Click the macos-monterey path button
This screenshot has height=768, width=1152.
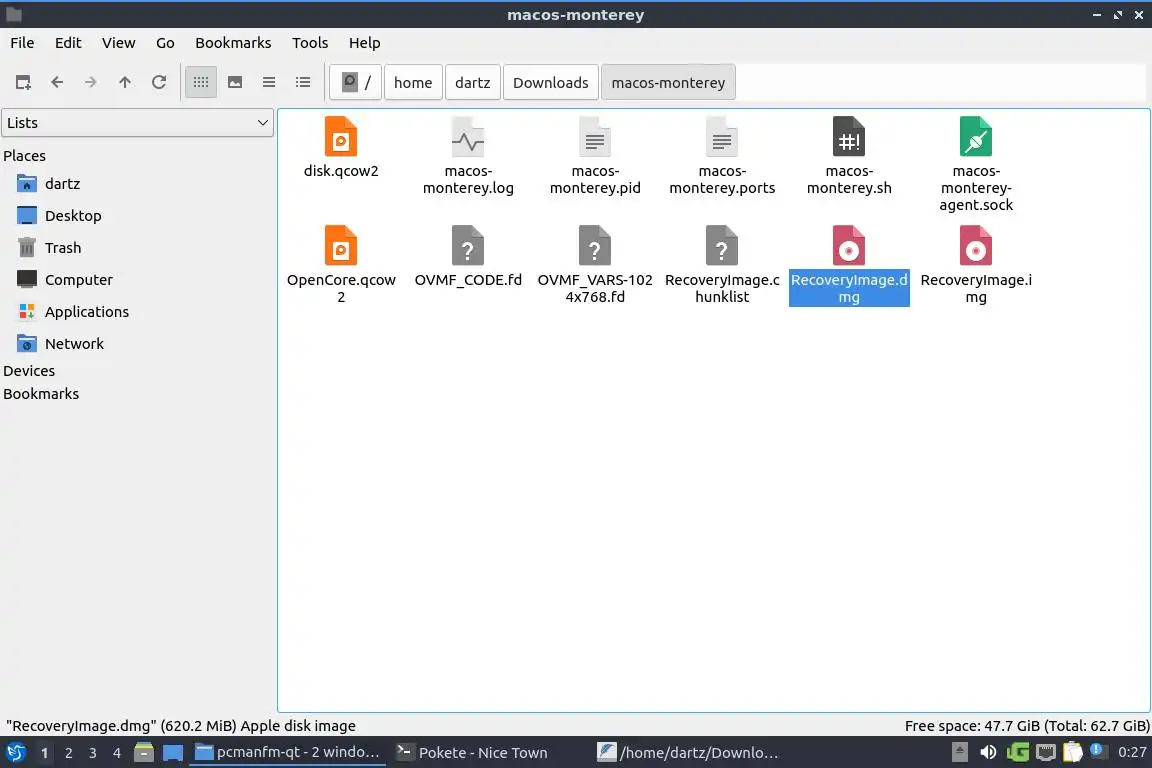pyautogui.click(x=668, y=82)
